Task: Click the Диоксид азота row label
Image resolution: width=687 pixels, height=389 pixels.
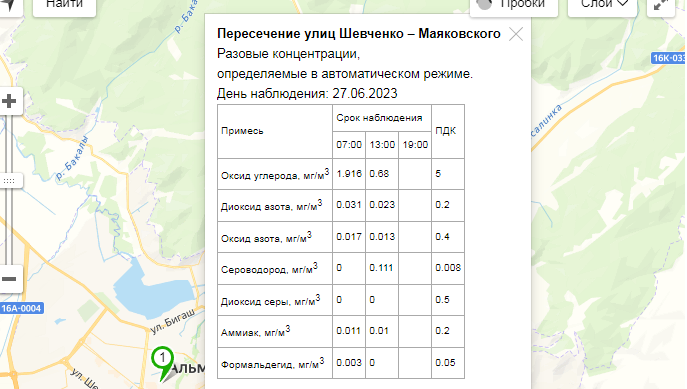Action: coord(271,205)
